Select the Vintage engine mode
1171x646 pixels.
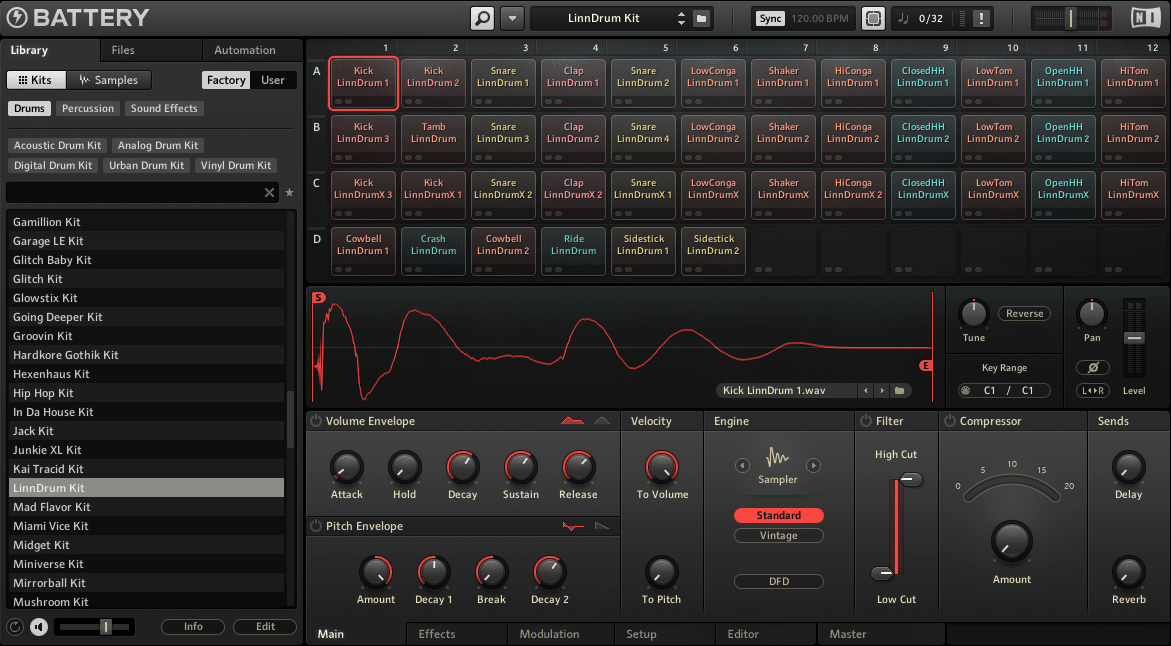point(778,535)
